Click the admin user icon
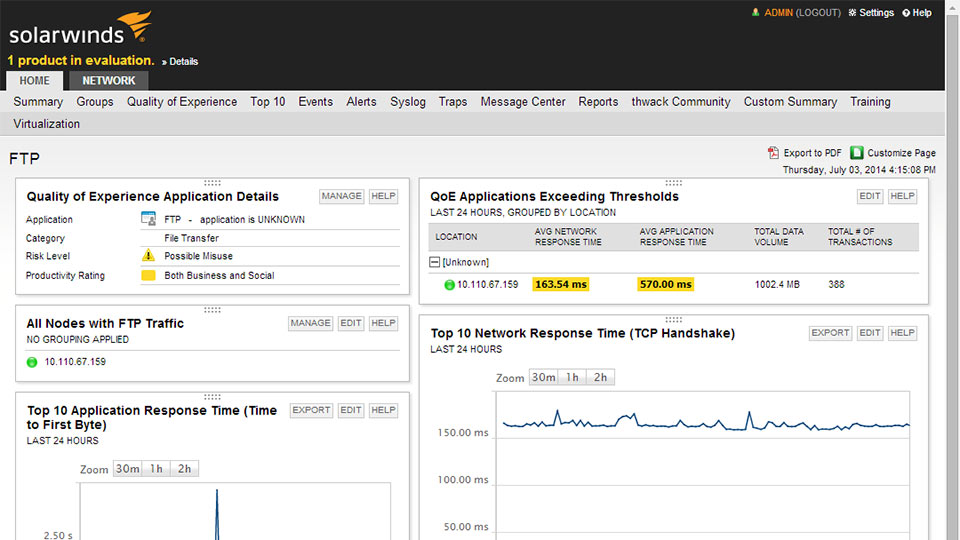Viewport: 960px width, 540px height. click(x=756, y=12)
